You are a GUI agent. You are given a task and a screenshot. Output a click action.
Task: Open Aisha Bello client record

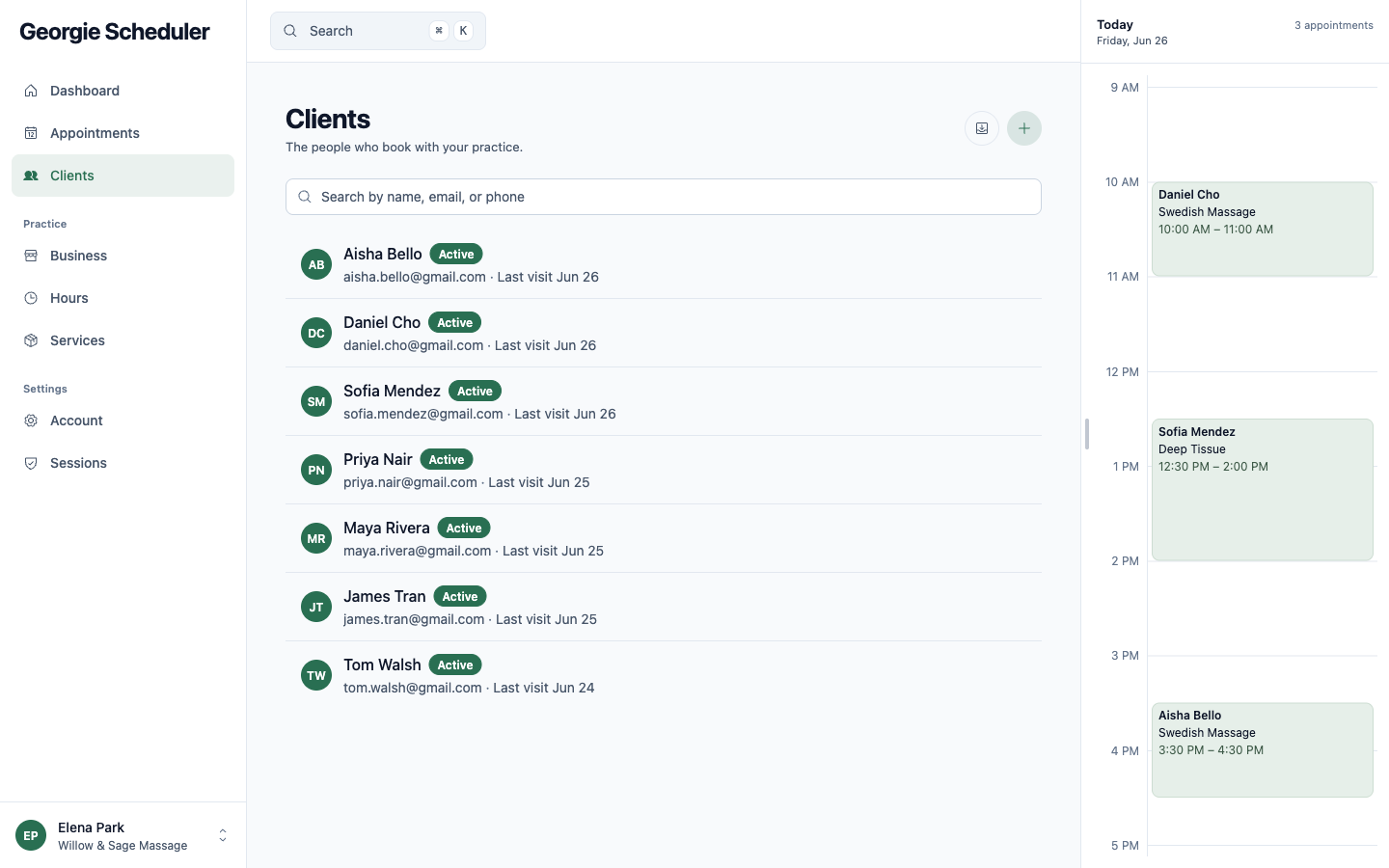[664, 264]
